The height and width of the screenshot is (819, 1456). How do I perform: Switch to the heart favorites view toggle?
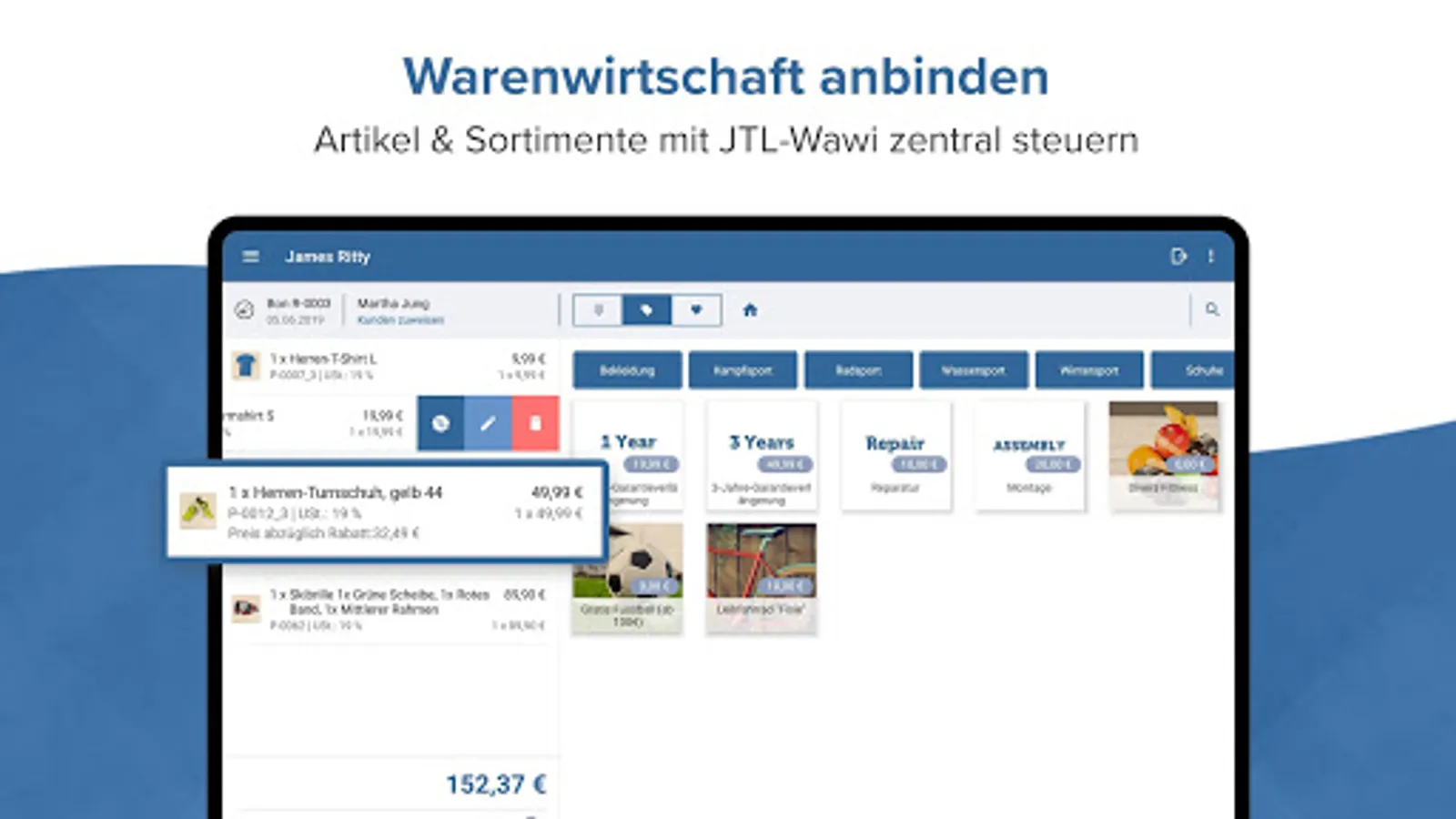696,310
